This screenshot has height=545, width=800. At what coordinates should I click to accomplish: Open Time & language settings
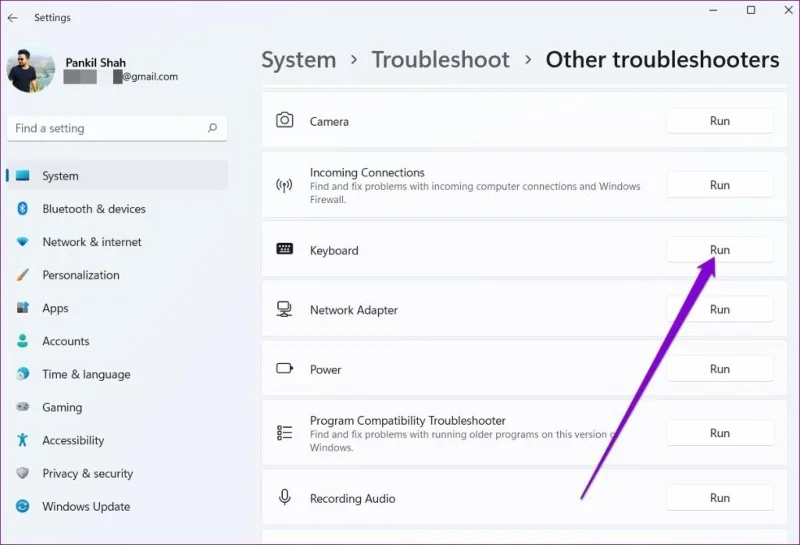tap(117, 374)
